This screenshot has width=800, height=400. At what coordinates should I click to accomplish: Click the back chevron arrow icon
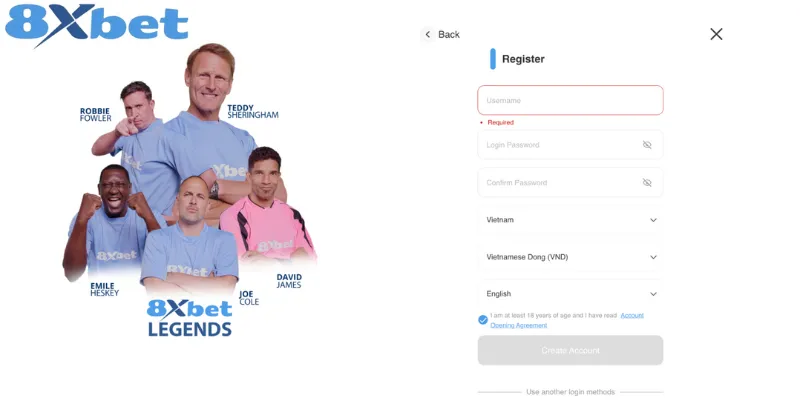tap(428, 34)
